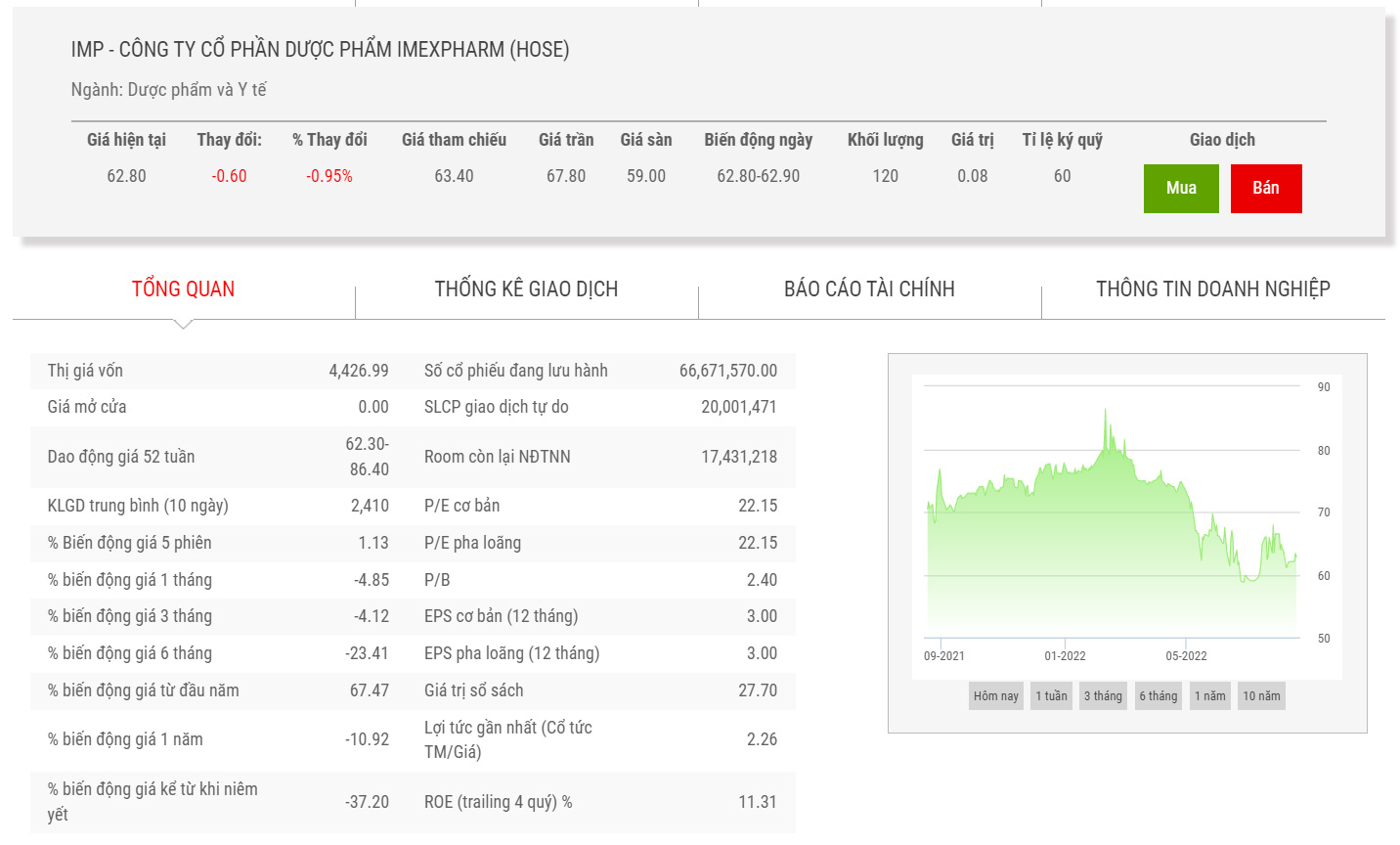This screenshot has height=845, width=1400.
Task: Select the 1 năm chart range
Action: pos(1209,696)
